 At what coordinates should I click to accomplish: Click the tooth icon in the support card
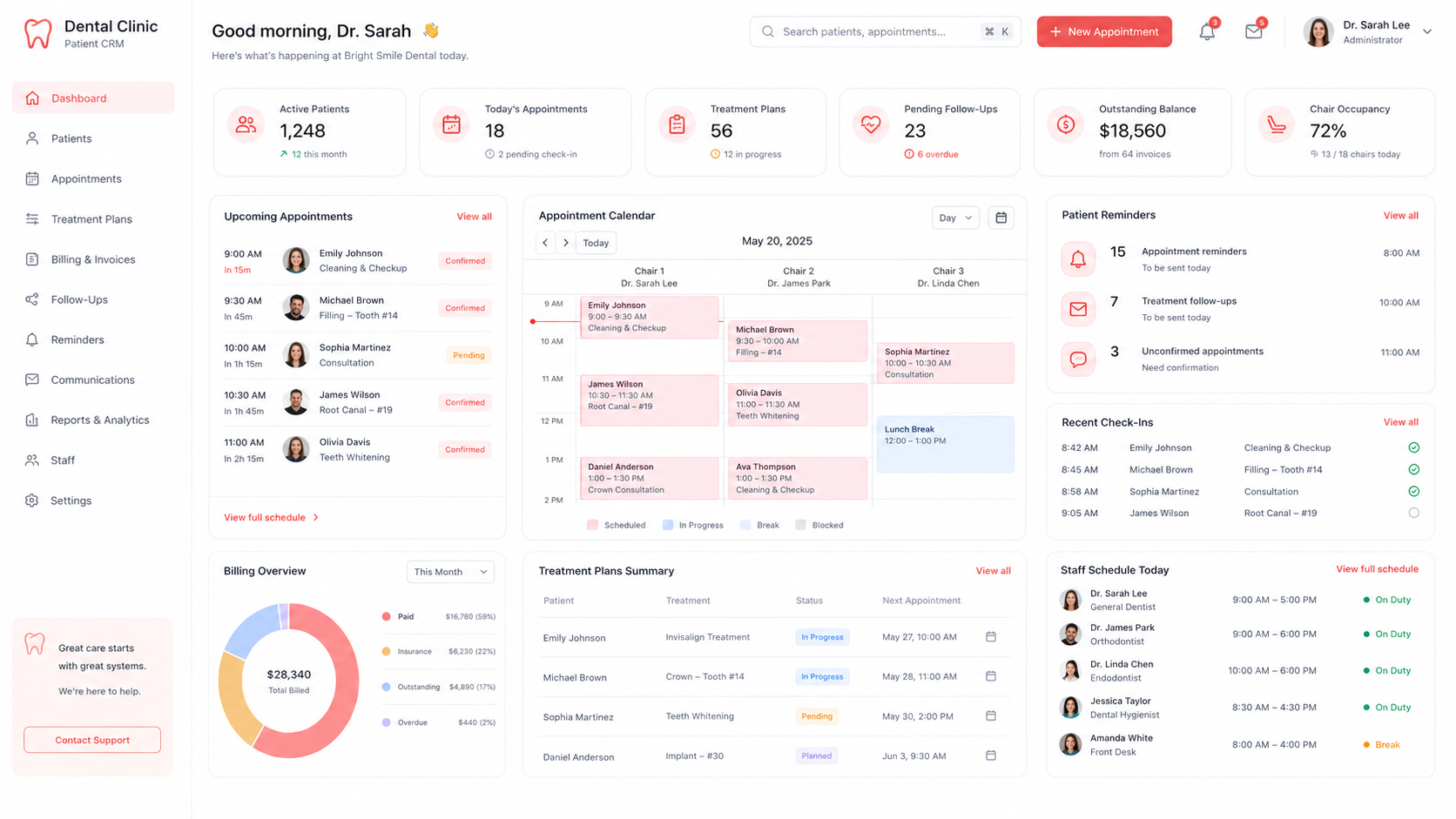tap(34, 644)
